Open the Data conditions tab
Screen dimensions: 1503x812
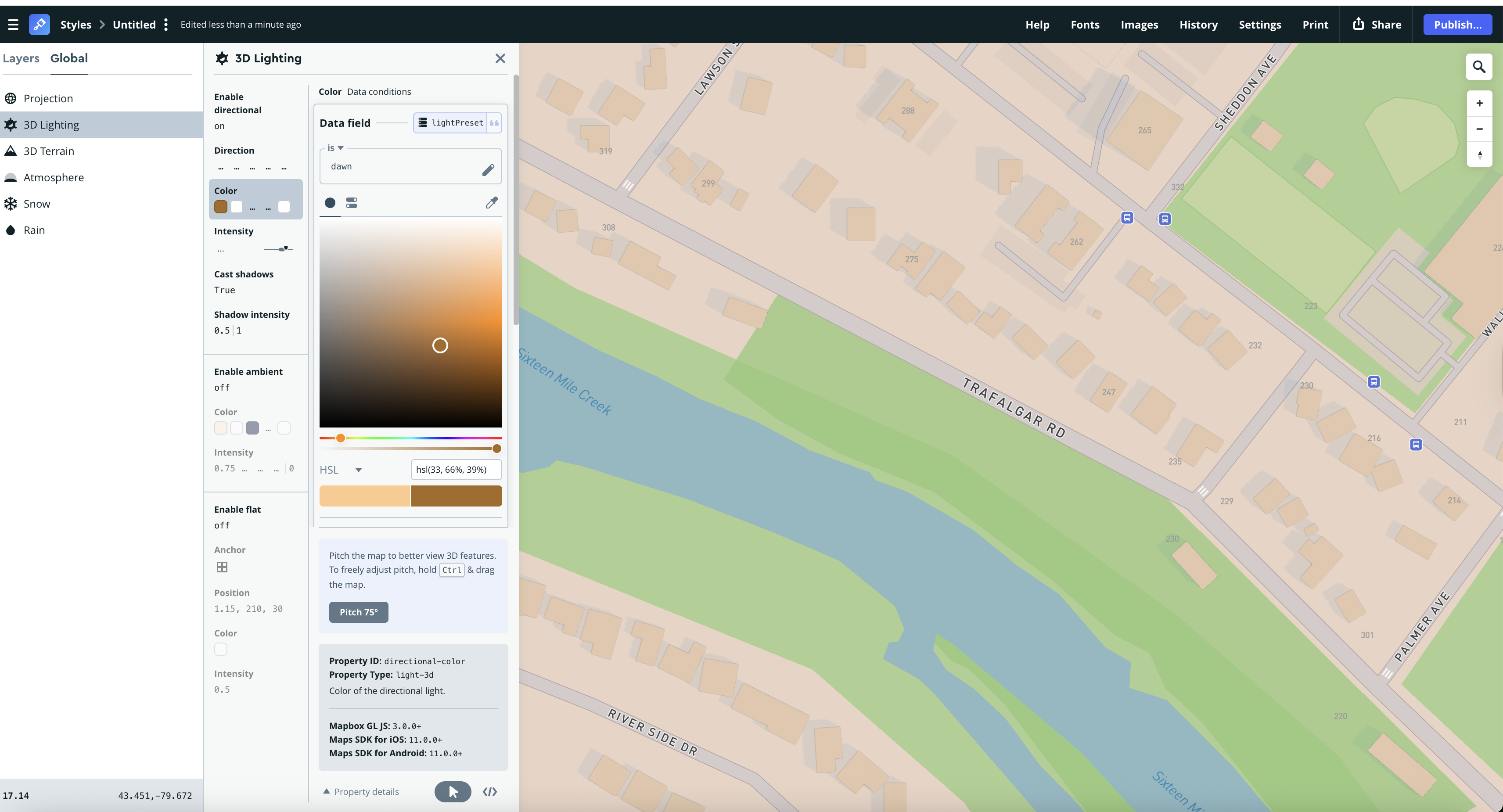[378, 92]
